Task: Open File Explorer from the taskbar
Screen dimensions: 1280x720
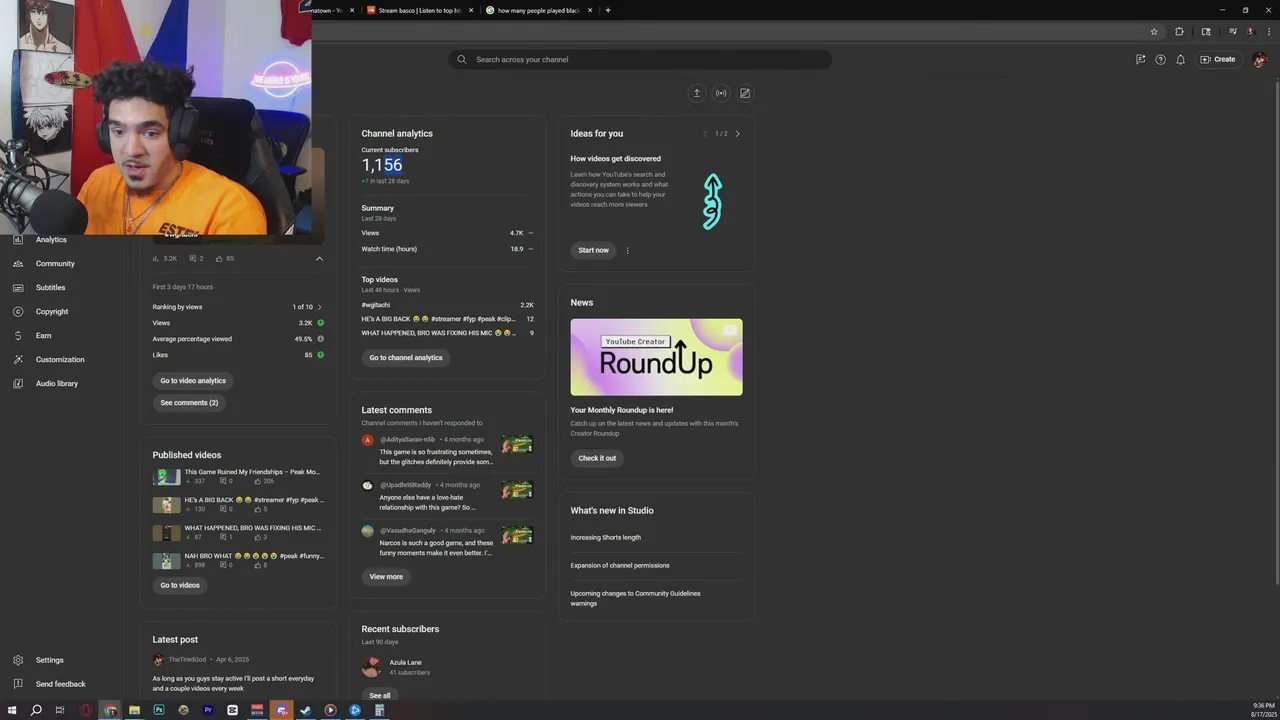Action: point(134,710)
